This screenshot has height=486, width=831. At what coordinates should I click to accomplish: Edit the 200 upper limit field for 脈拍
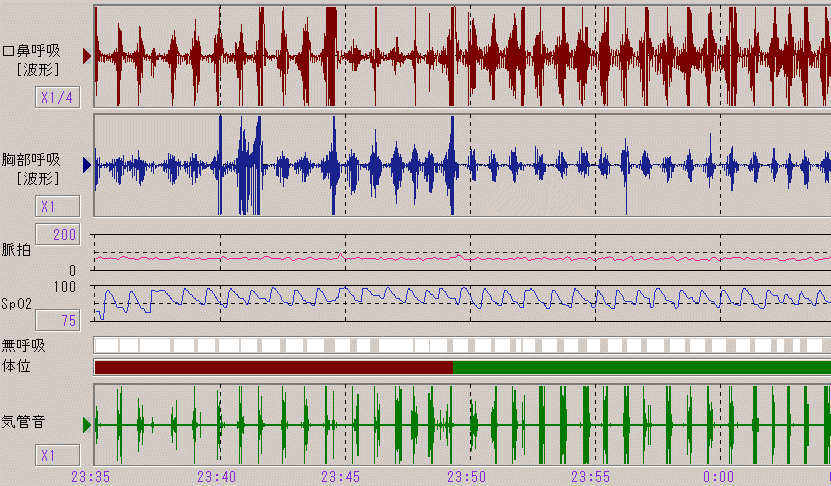58,234
